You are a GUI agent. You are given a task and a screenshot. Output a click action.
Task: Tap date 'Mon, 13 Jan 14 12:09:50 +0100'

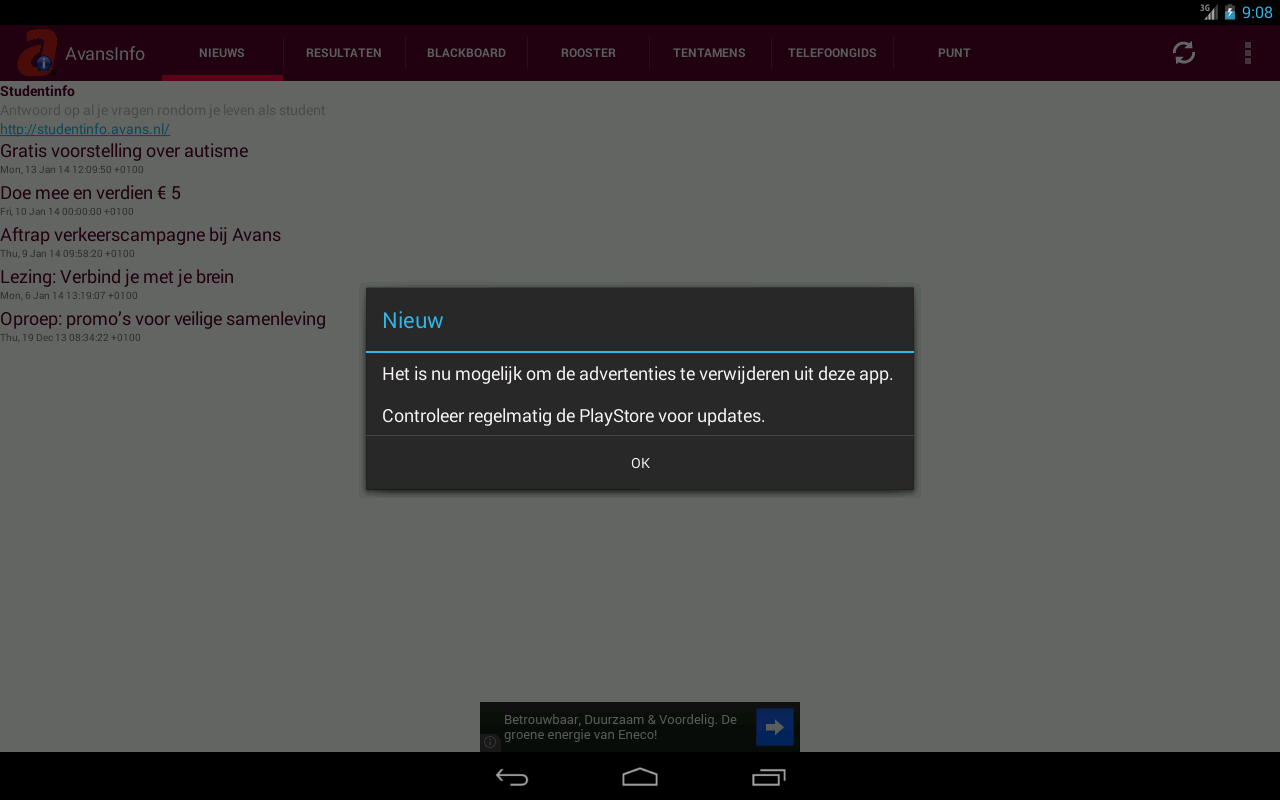[72, 170]
